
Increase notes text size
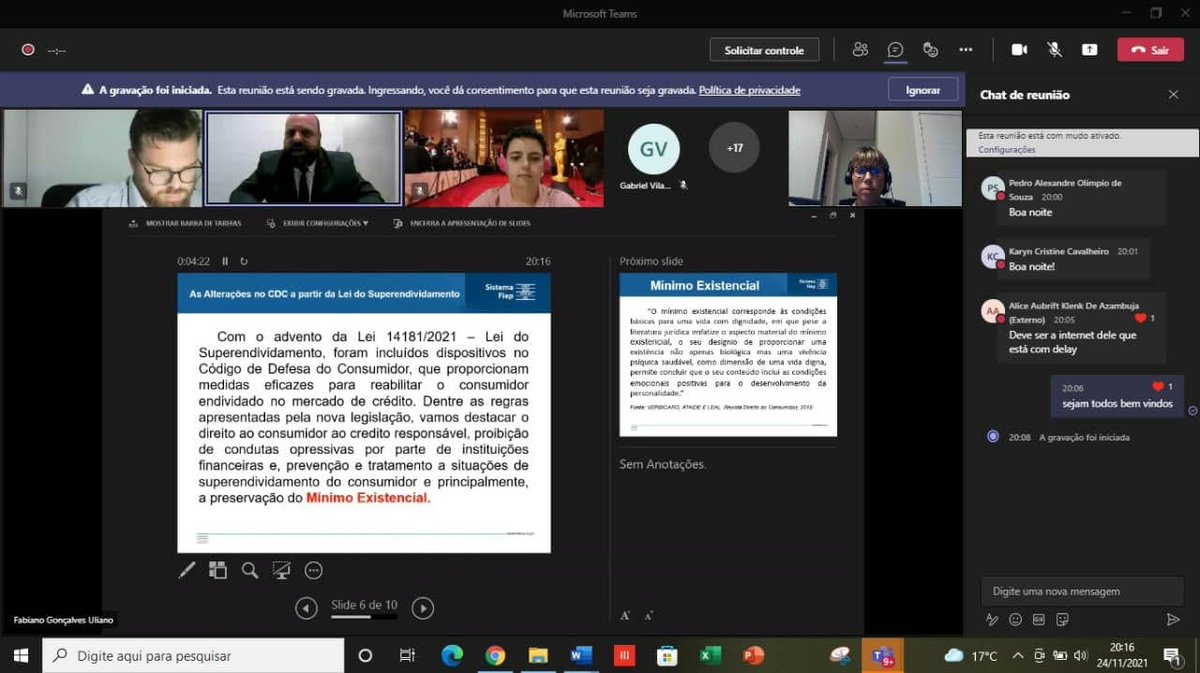pyautogui.click(x=626, y=615)
